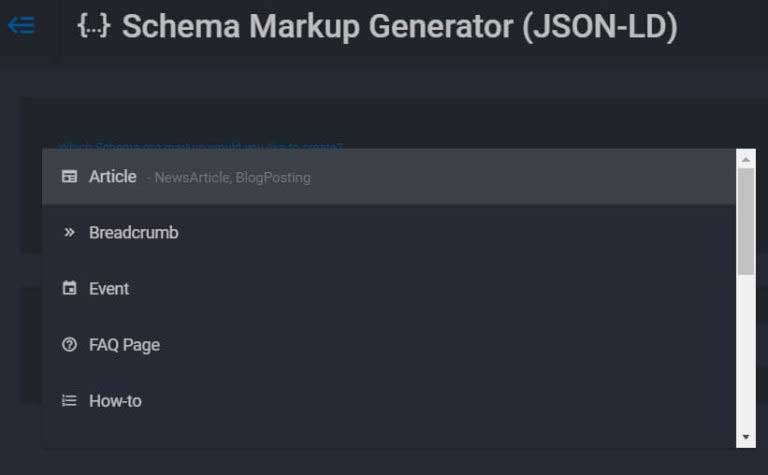This screenshot has width=768, height=475.
Task: Click the Schema Markup Generator (JSON-LD) title
Action: (x=400, y=26)
